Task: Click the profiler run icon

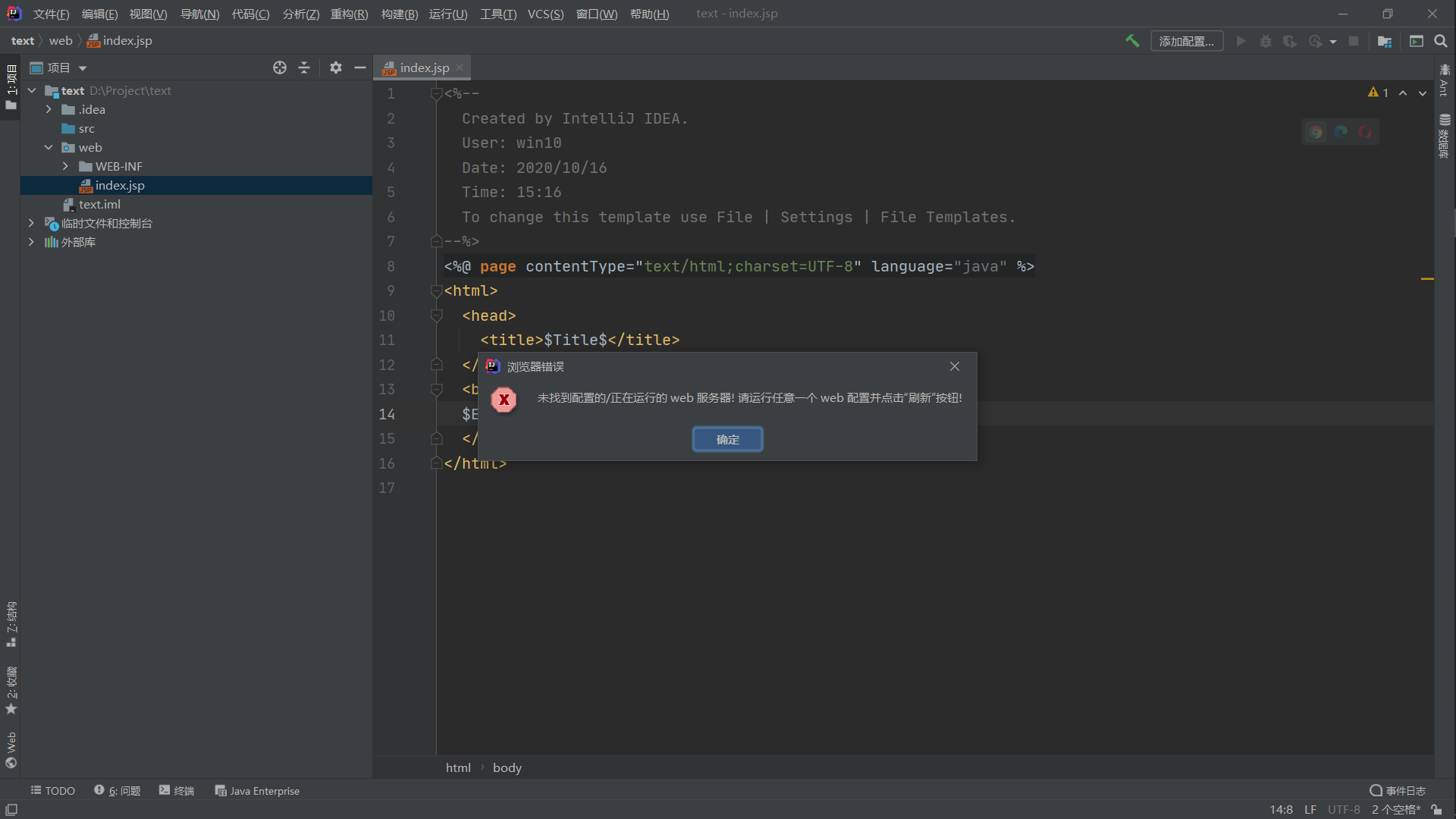Action: click(x=1316, y=41)
